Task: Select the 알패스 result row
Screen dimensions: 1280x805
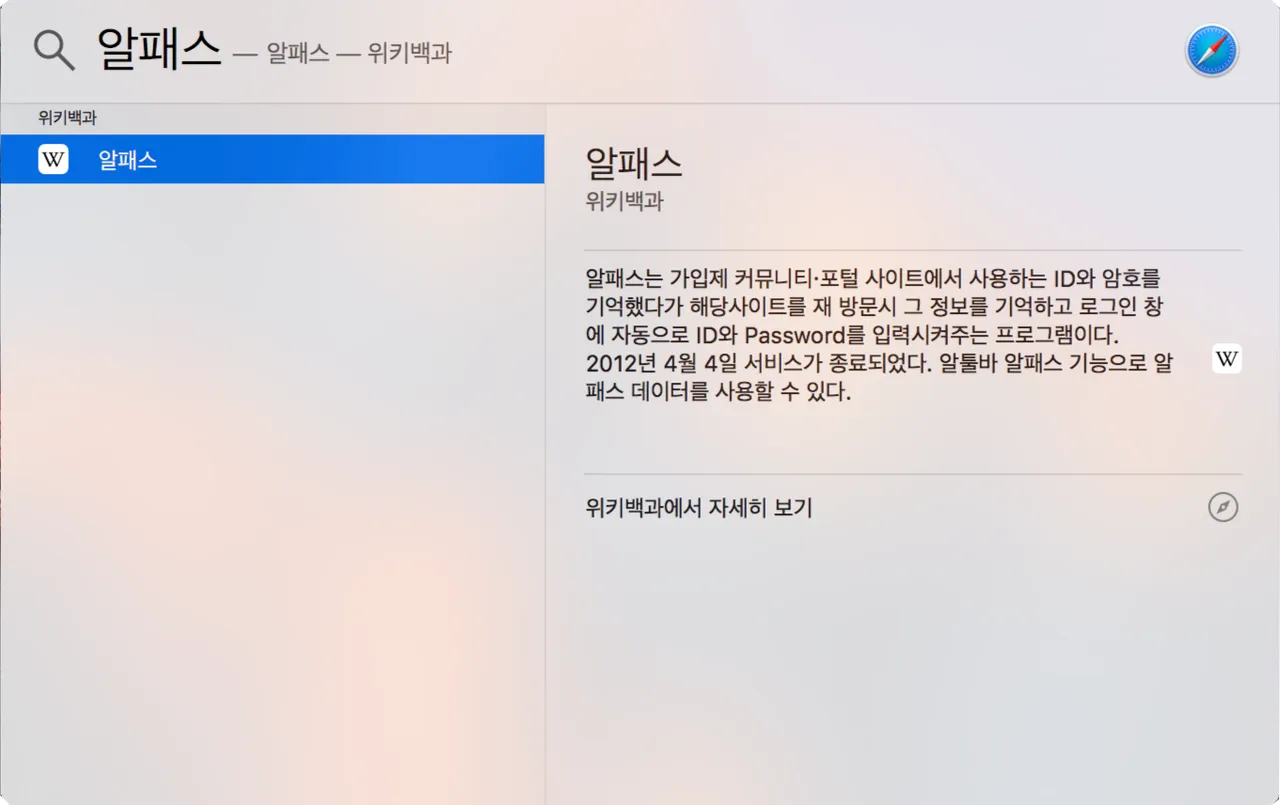Action: pyautogui.click(x=272, y=159)
